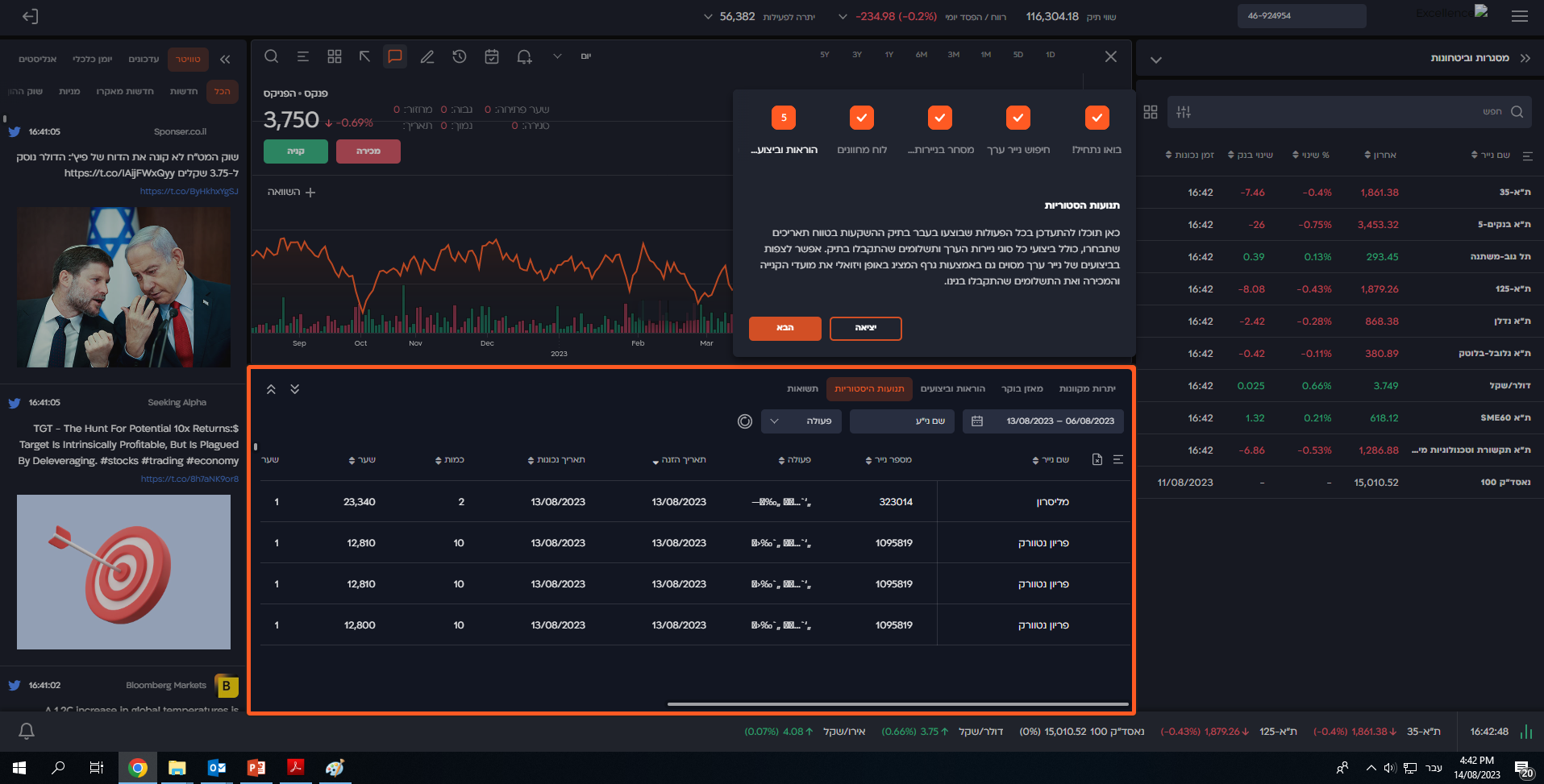This screenshot has height=784, width=1544.
Task: Open the history clock icon
Action: click(460, 56)
